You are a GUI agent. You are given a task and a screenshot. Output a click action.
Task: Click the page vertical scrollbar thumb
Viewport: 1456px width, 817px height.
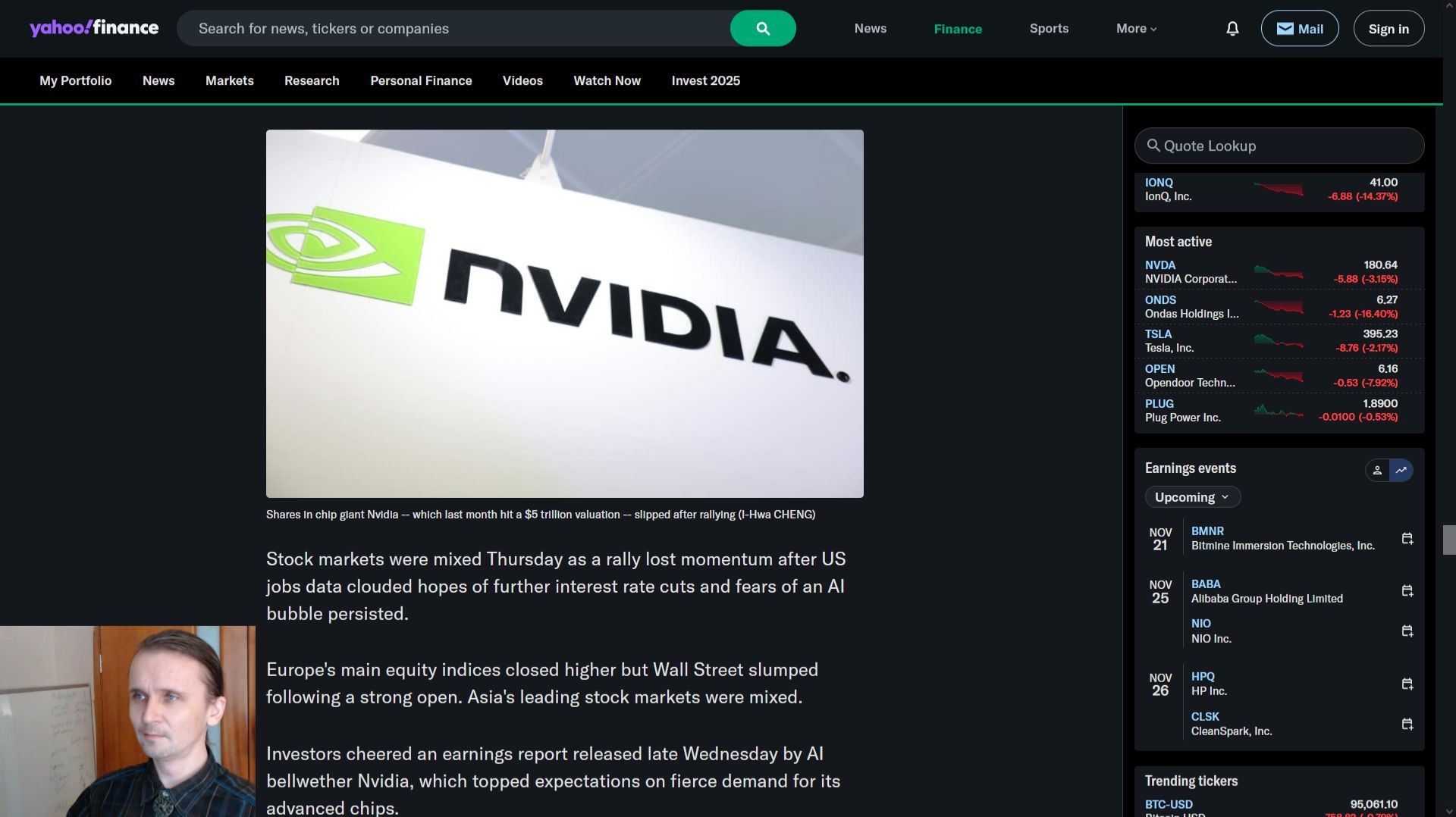[x=1449, y=540]
